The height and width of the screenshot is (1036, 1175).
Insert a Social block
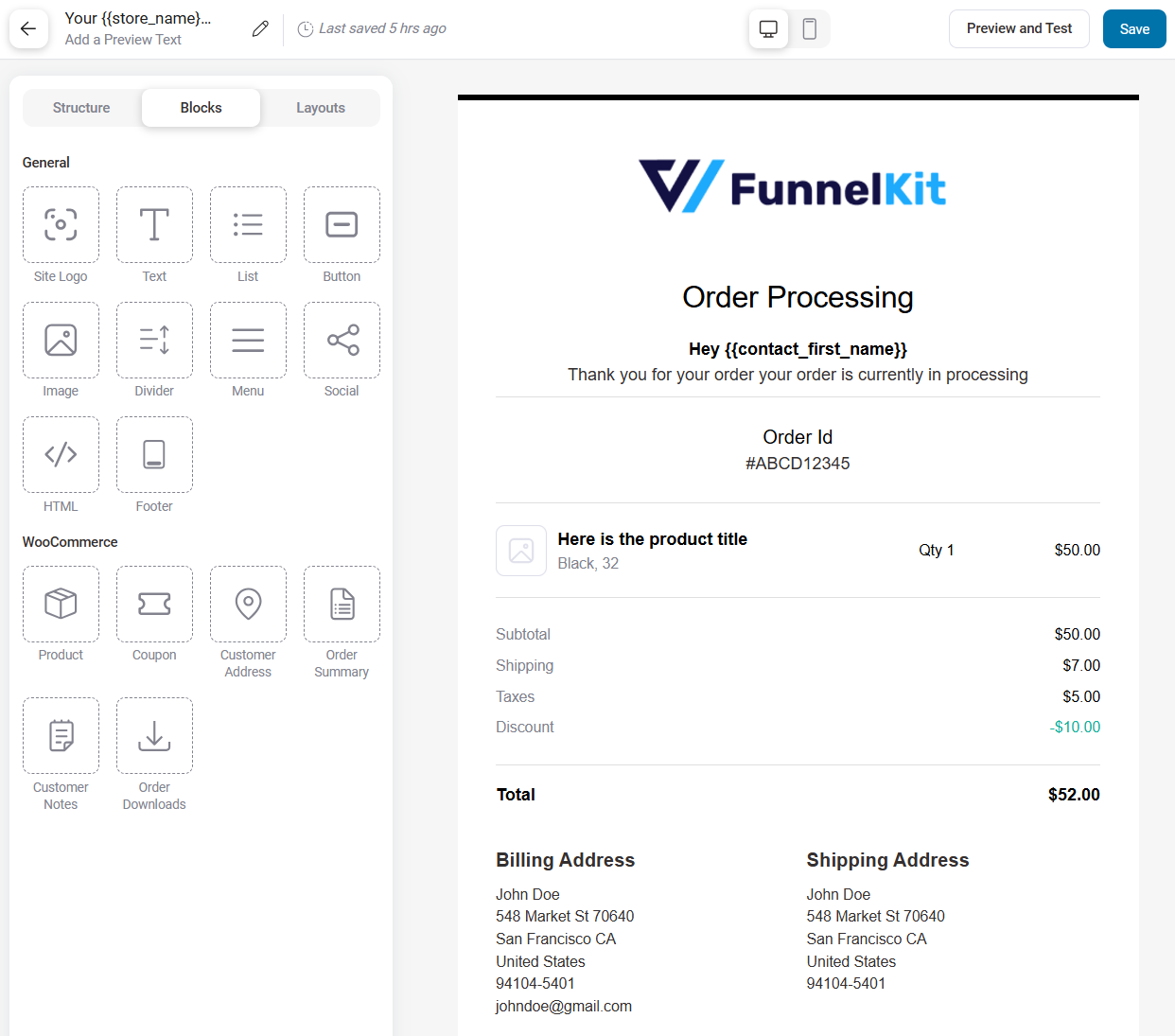(342, 340)
